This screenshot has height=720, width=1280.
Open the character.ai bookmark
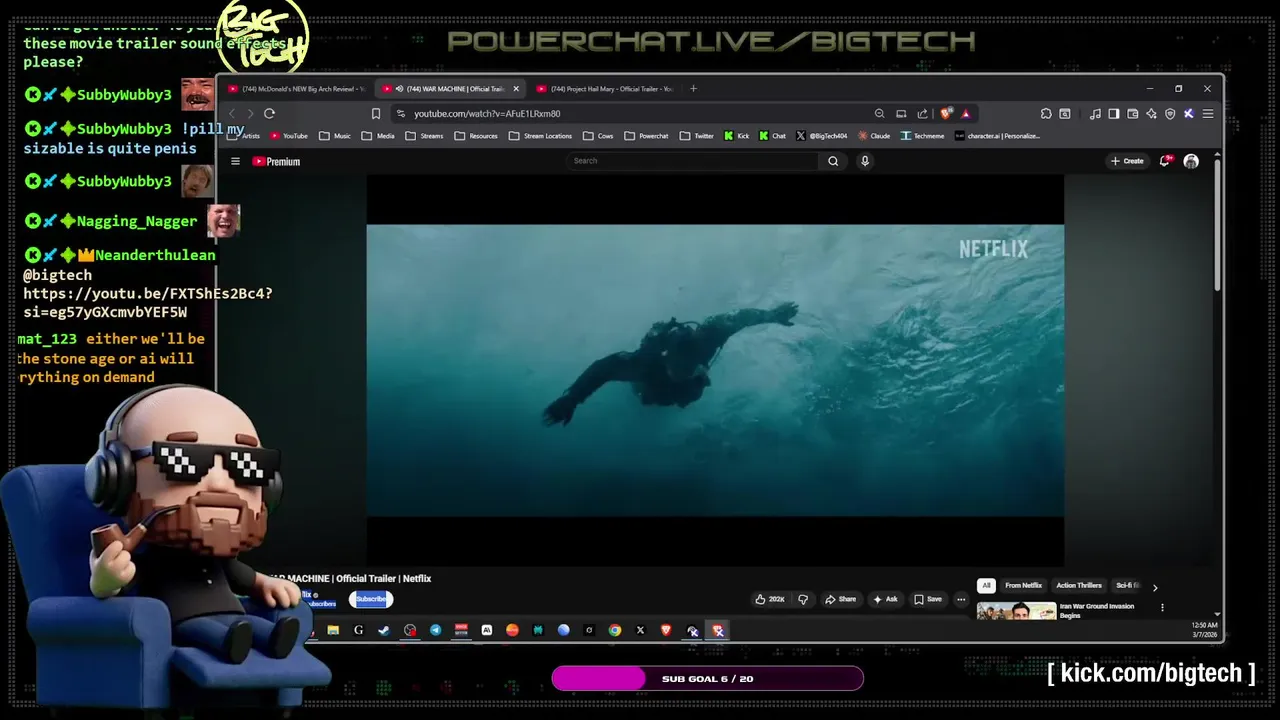point(997,136)
